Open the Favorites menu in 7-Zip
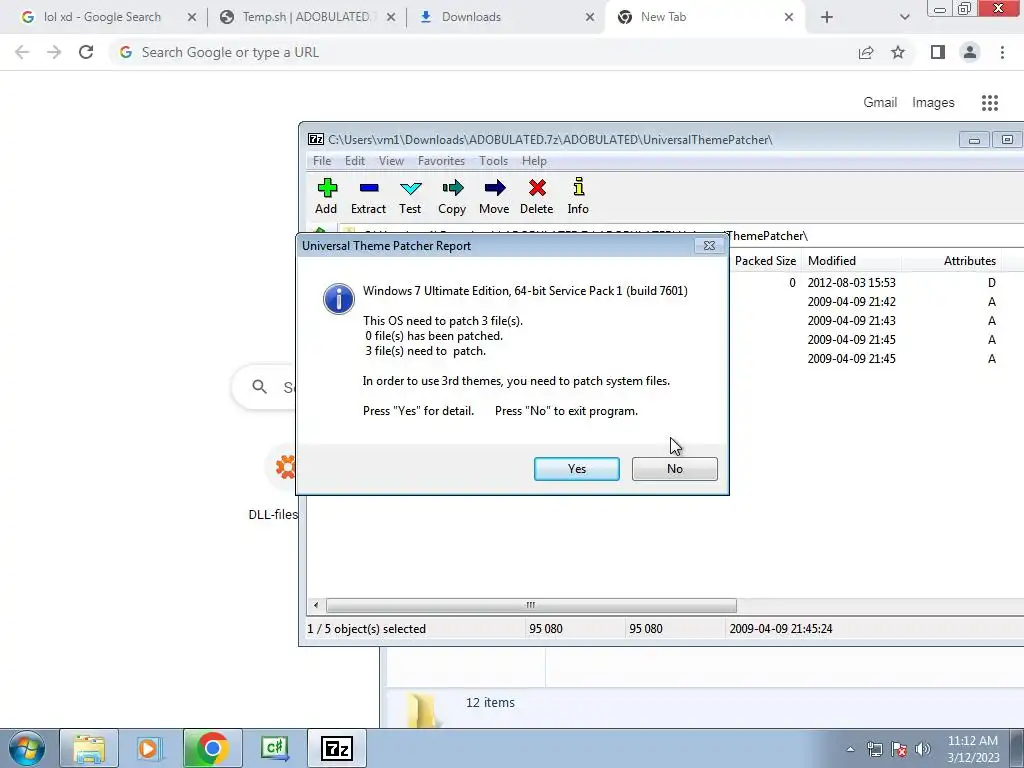Viewport: 1024px width, 768px height. coord(441,161)
